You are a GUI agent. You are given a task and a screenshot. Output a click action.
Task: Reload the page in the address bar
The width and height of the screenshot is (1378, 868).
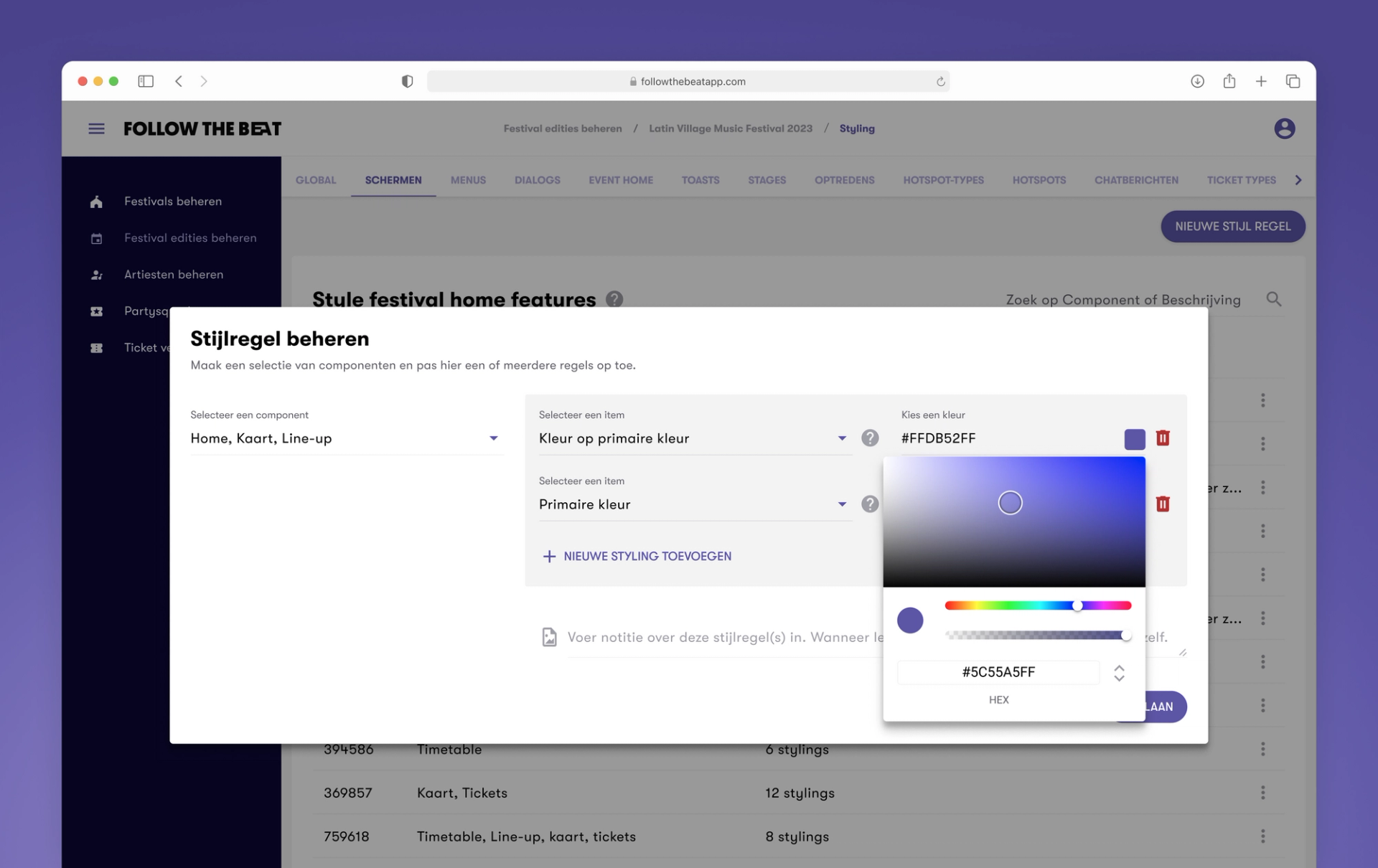point(940,82)
